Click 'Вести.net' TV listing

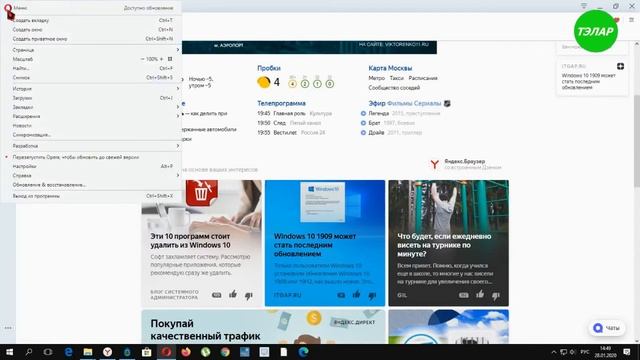pyautogui.click(x=285, y=133)
